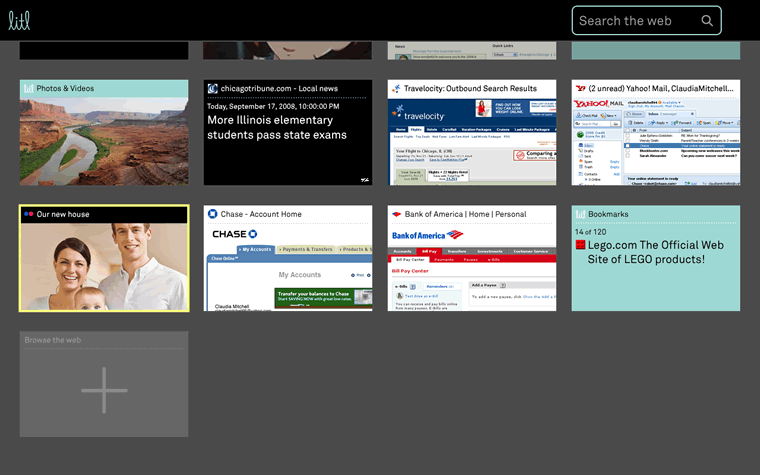Screen dimensions: 760x475
Task: Click the litl logo
Action: 19,20
